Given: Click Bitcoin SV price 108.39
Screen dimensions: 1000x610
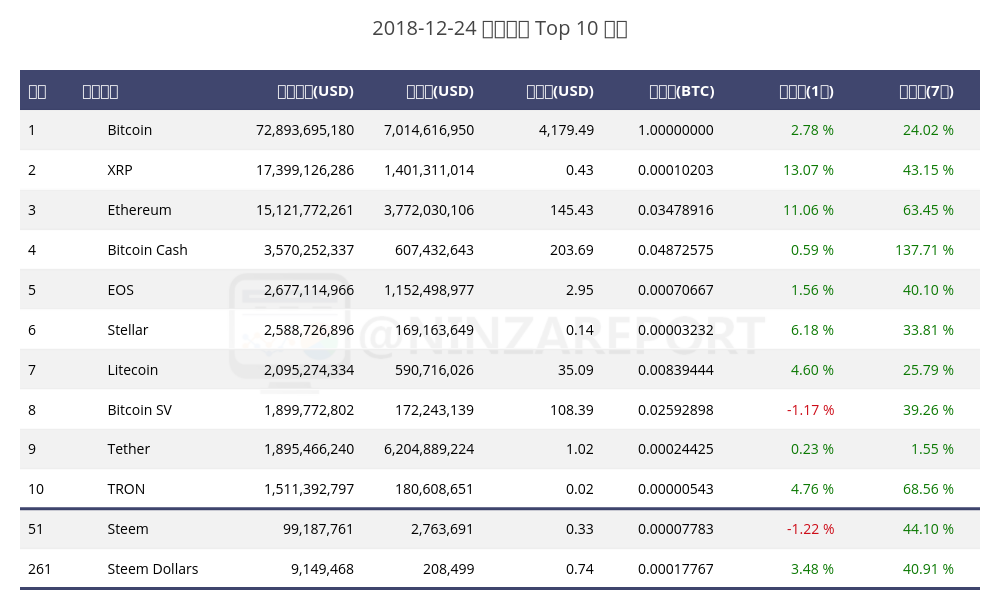Looking at the screenshot, I should pos(571,410).
